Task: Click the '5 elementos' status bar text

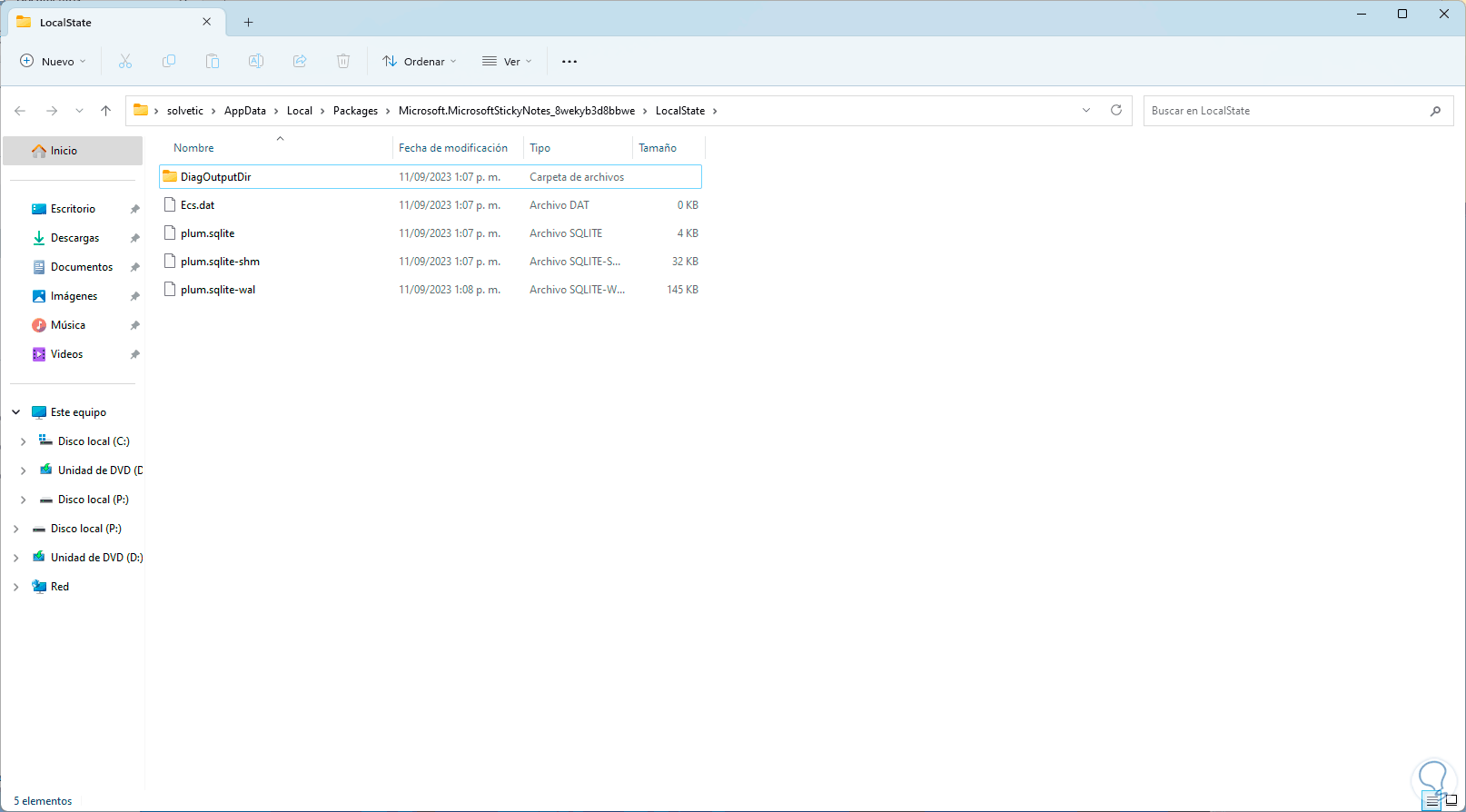Action: tap(43, 801)
